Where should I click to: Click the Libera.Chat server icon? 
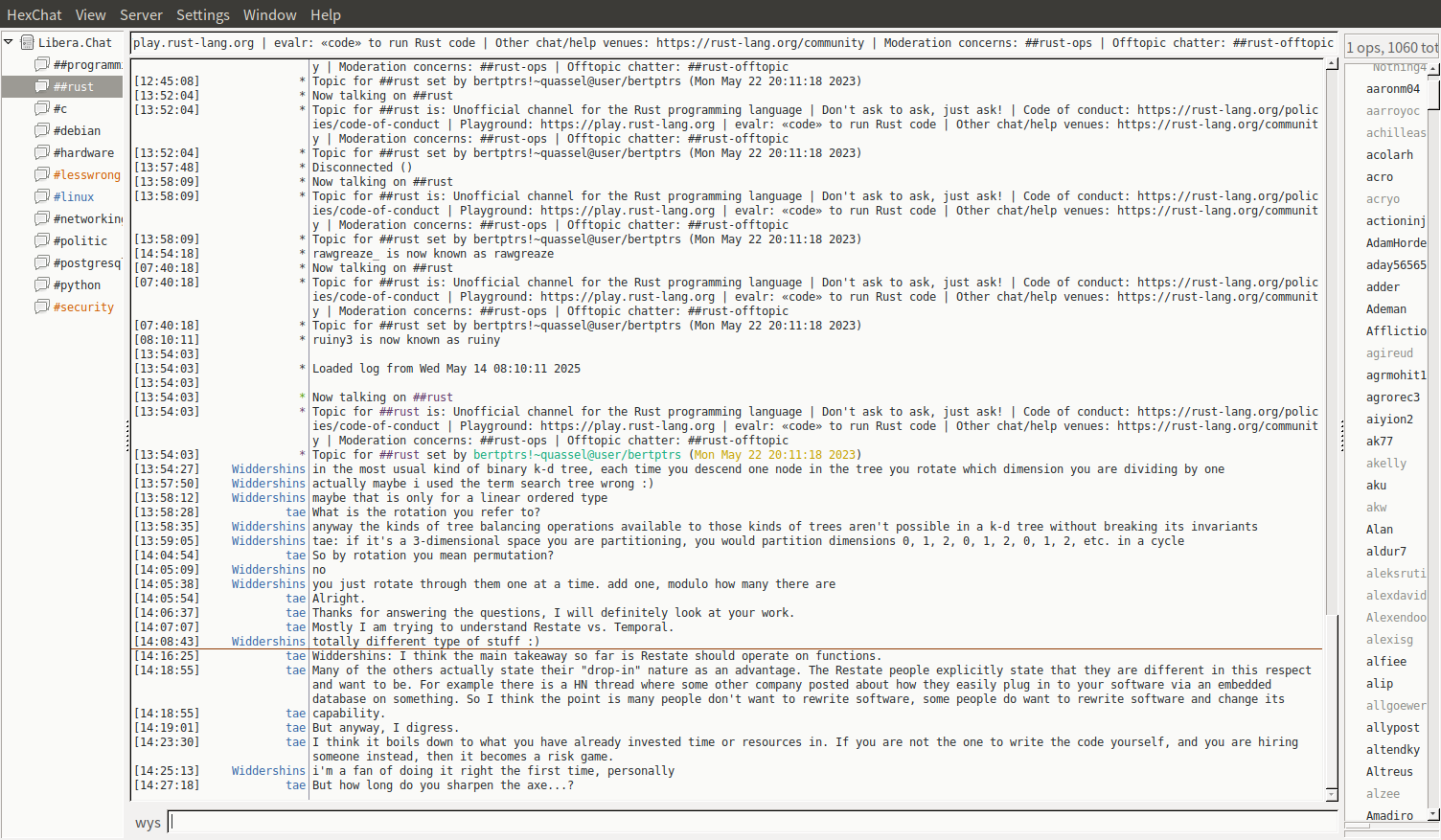[28, 42]
